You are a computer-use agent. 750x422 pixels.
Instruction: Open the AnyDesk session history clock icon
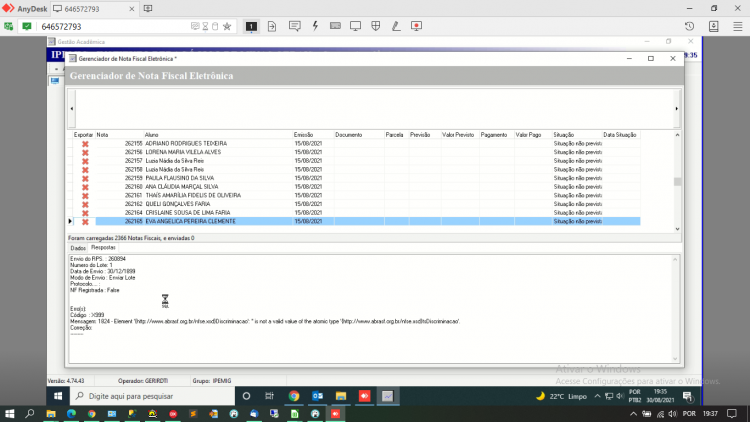tap(689, 26)
